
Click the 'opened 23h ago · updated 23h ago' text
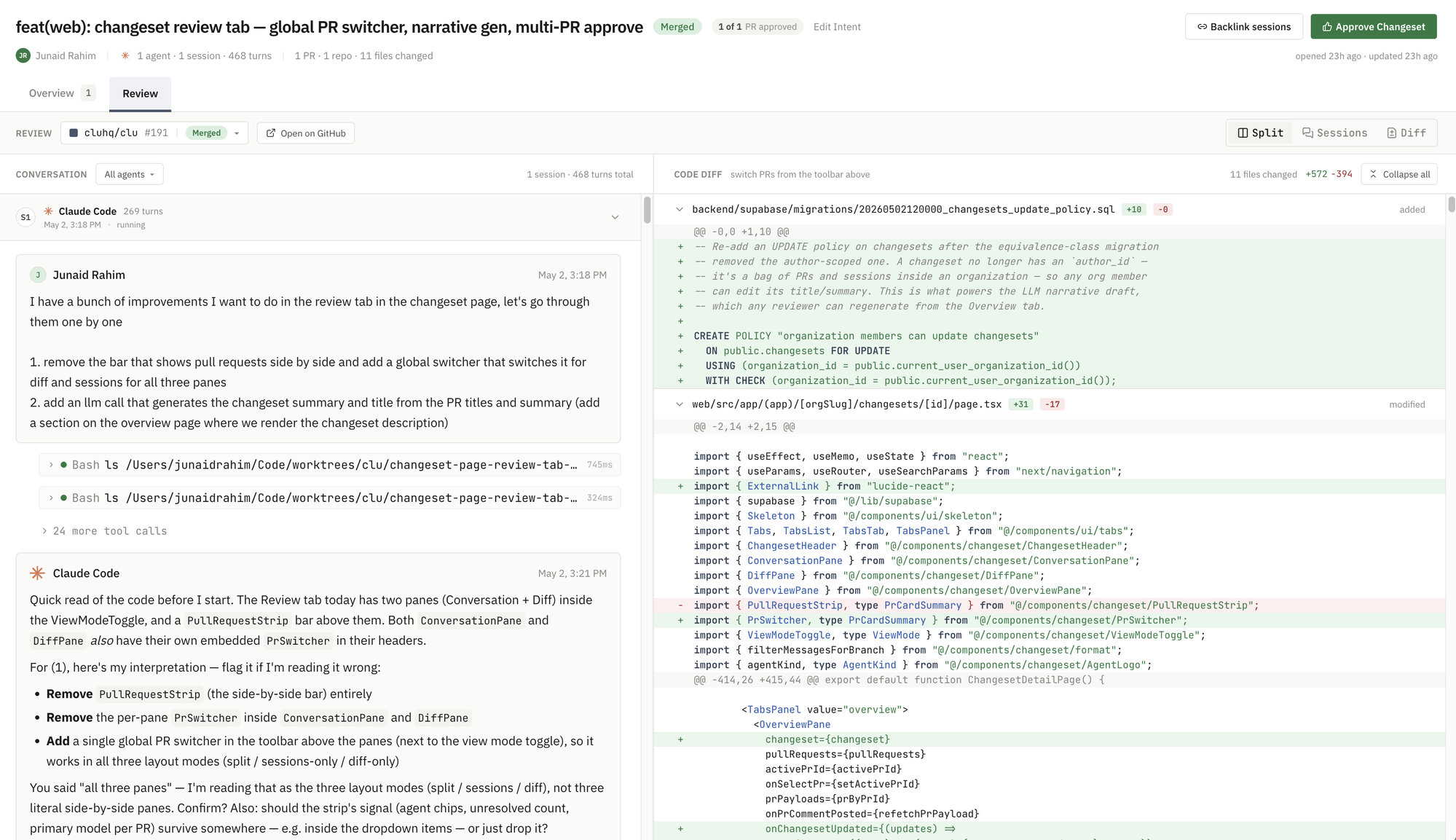[1366, 56]
